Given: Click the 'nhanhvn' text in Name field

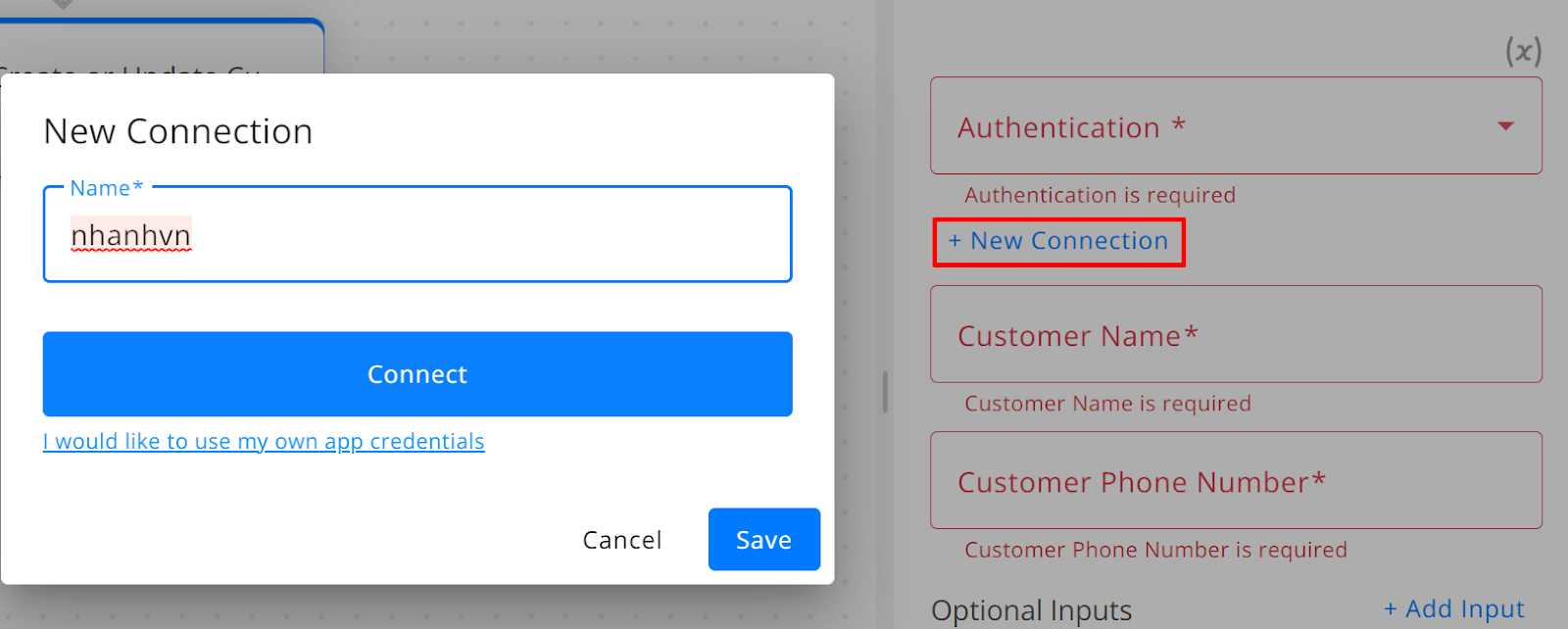Looking at the screenshot, I should (x=131, y=235).
